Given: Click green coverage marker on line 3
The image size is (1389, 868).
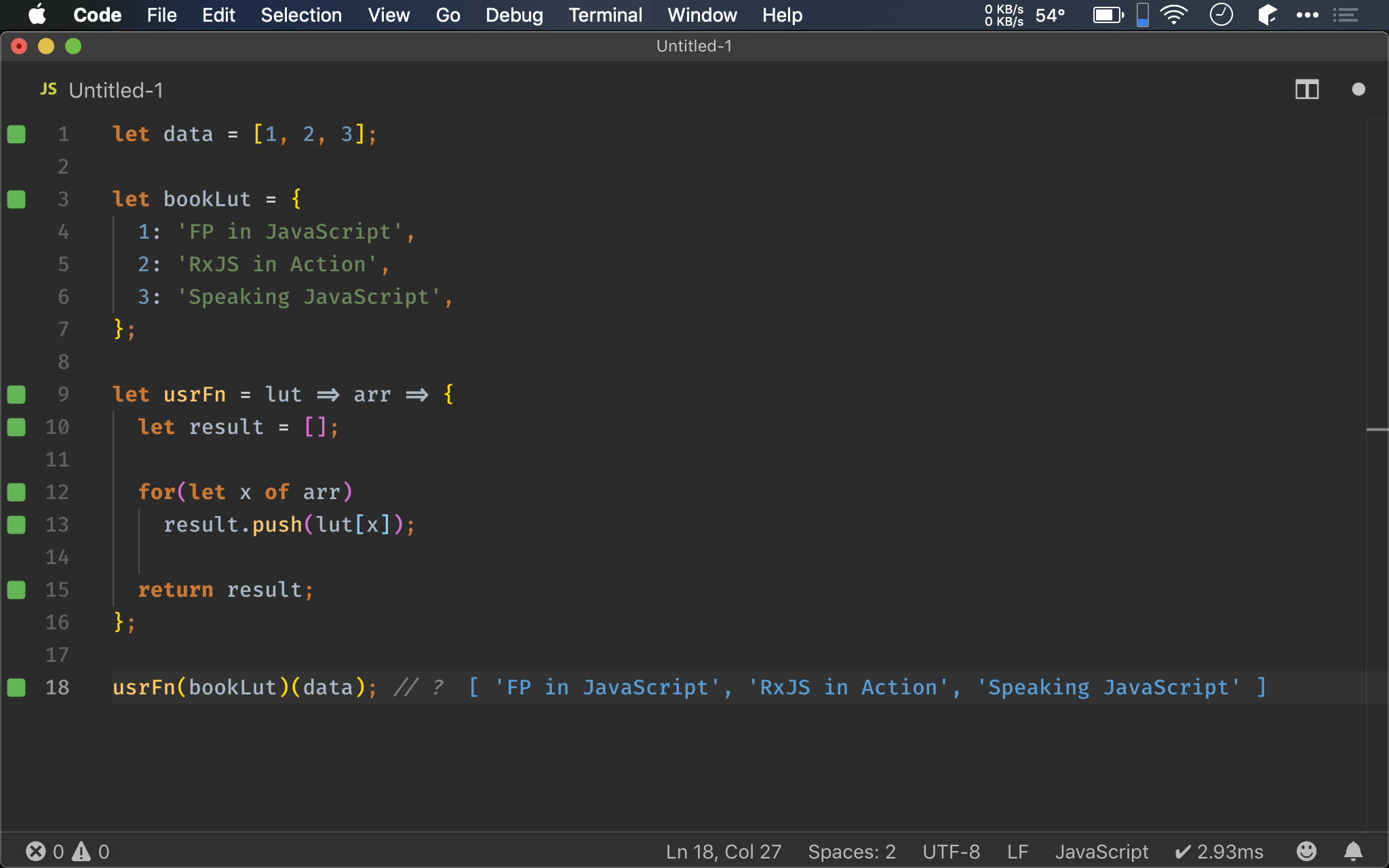Looking at the screenshot, I should (x=16, y=199).
